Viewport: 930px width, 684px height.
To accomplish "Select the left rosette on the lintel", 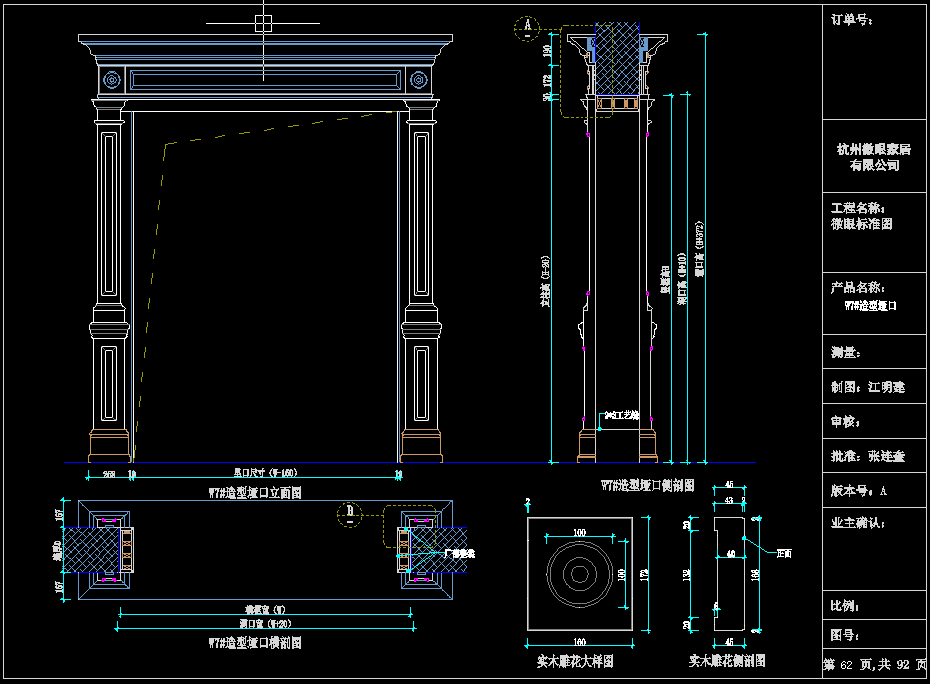I will tap(112, 78).
